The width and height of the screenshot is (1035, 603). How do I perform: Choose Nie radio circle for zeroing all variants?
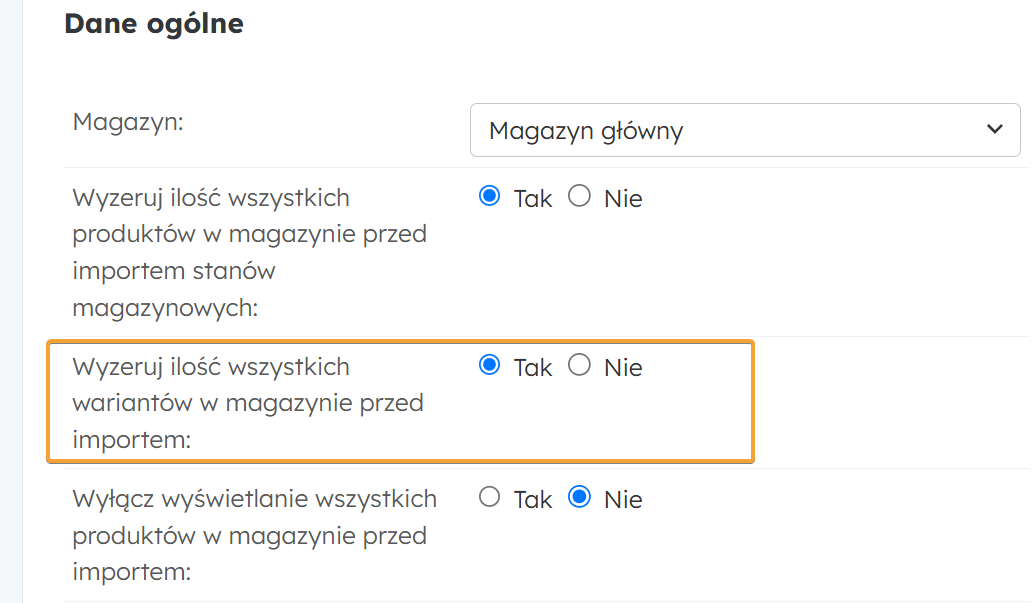point(579,365)
